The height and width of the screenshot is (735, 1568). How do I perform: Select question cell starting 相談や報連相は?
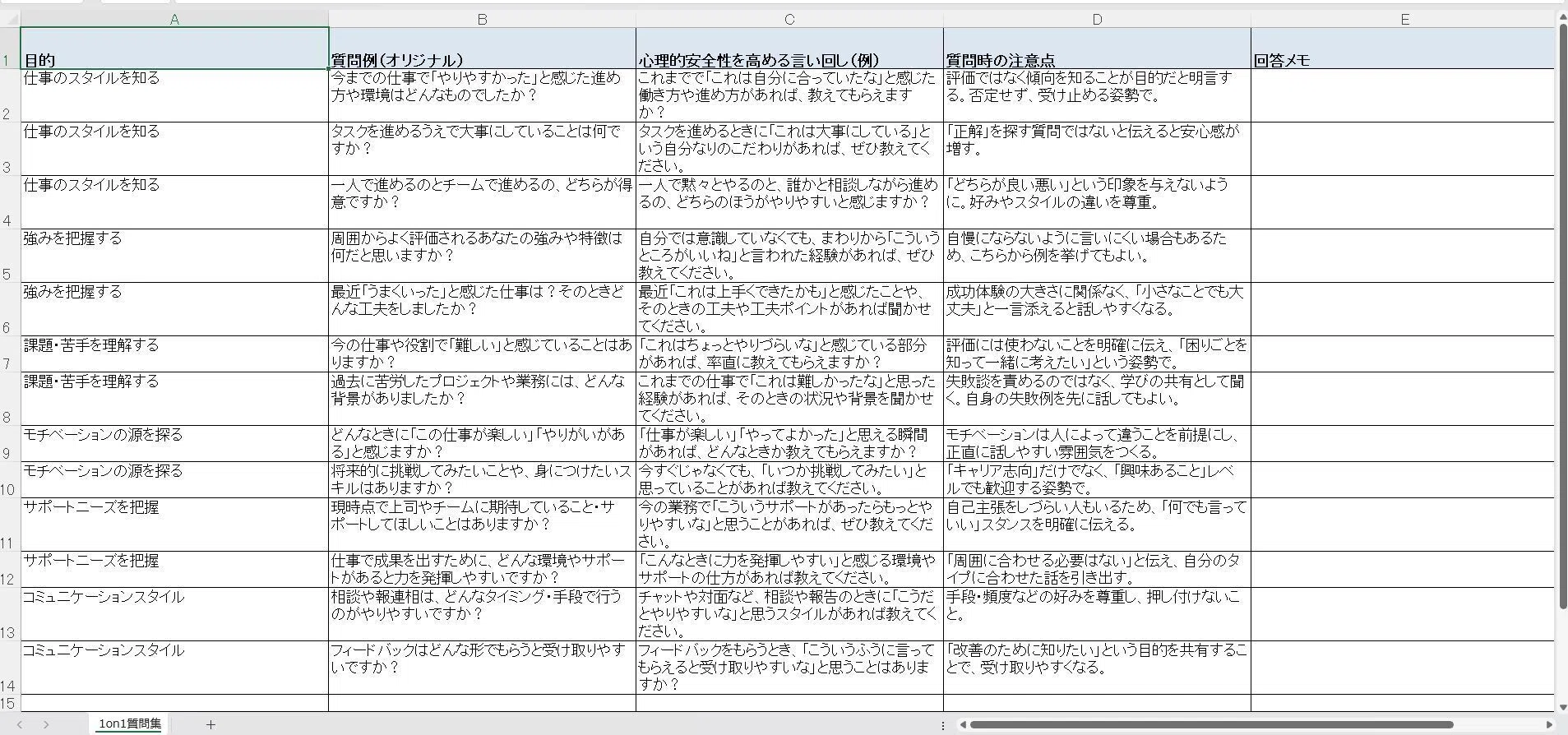pyautogui.click(x=482, y=614)
